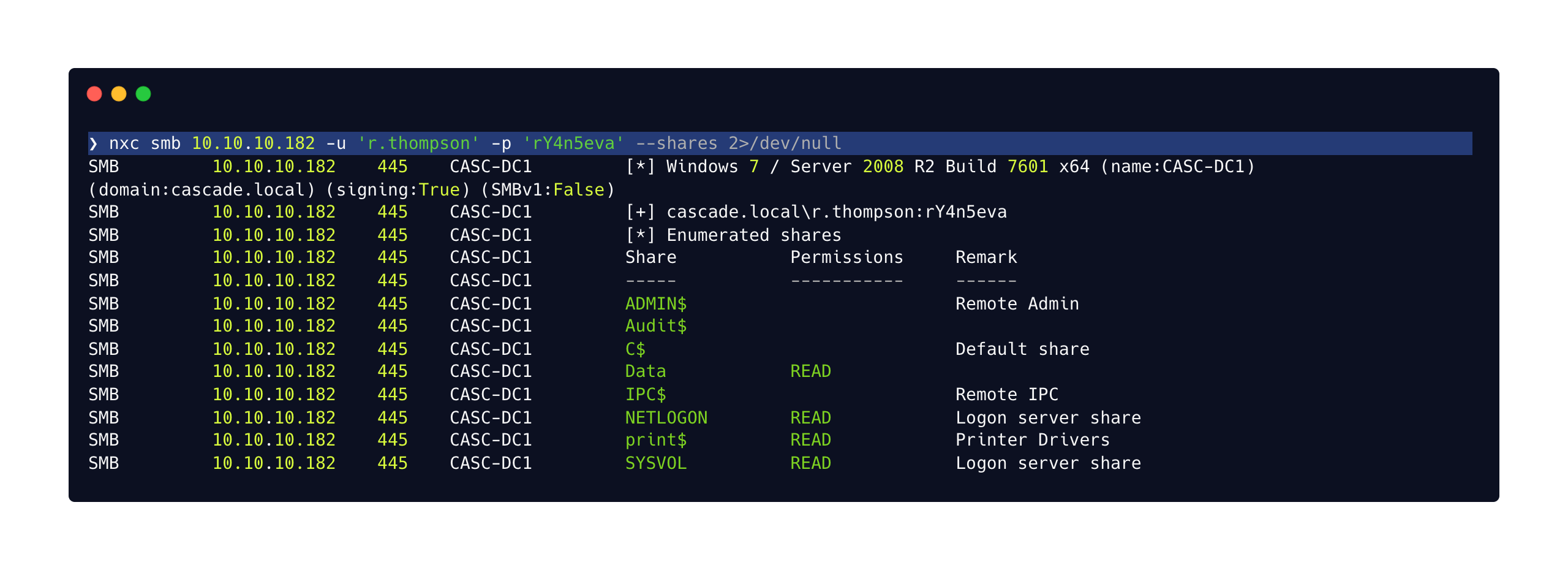Select the Data share name
The width and height of the screenshot is (1568, 570).
click(646, 371)
